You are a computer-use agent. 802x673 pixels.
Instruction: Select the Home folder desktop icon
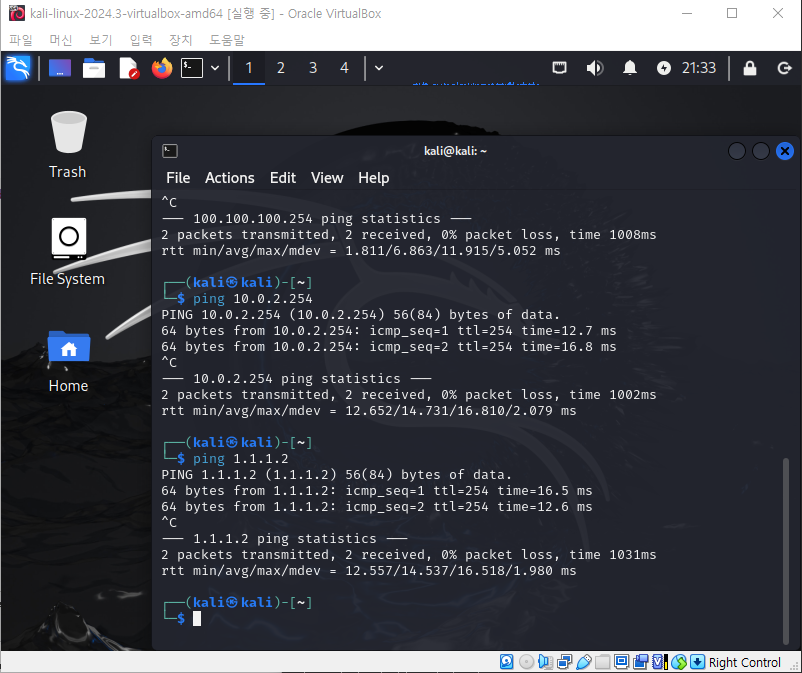[69, 362]
